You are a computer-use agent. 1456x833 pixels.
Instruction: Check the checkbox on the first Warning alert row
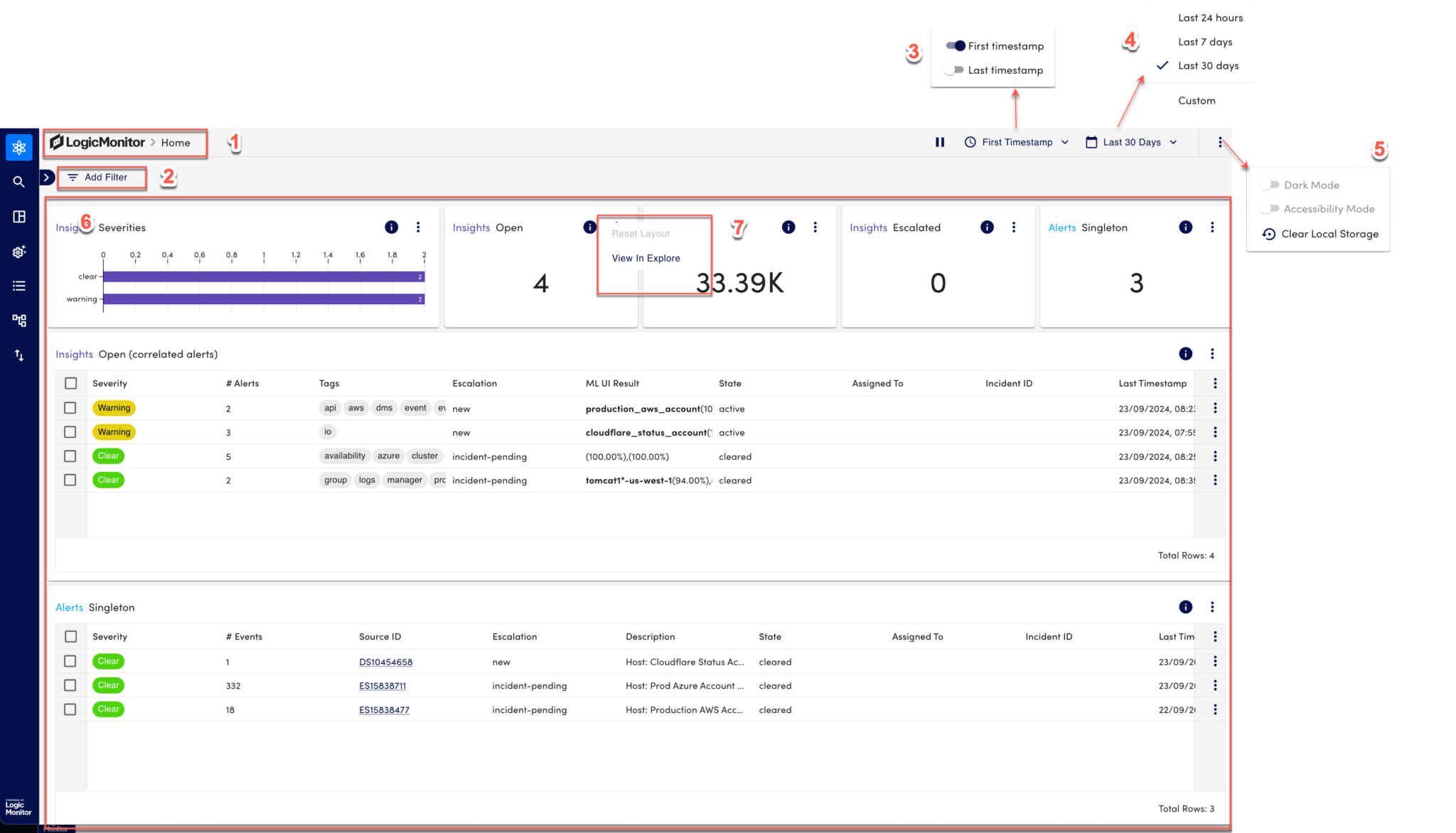(70, 408)
